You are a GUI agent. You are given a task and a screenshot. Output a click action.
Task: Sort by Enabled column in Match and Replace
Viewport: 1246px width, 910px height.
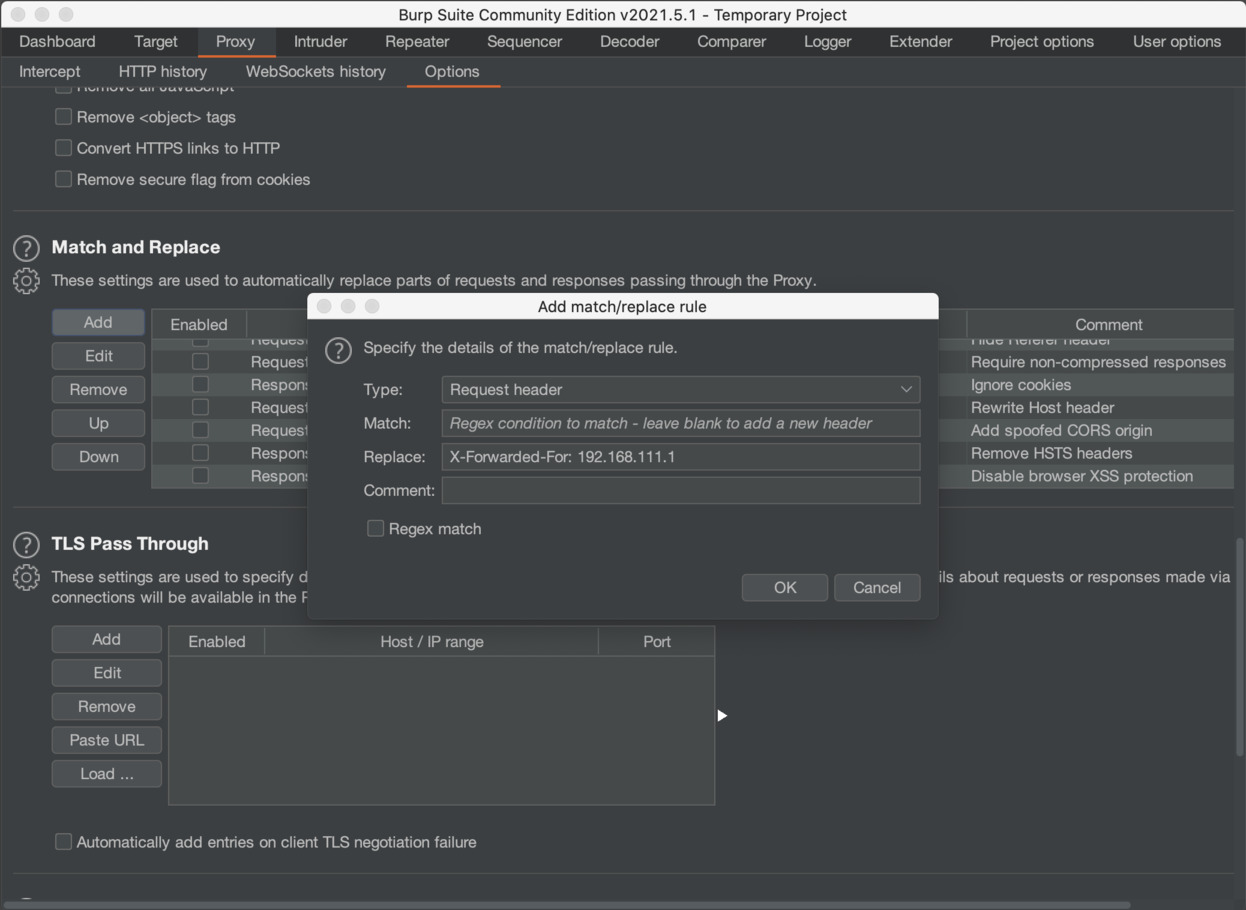pyautogui.click(x=199, y=324)
